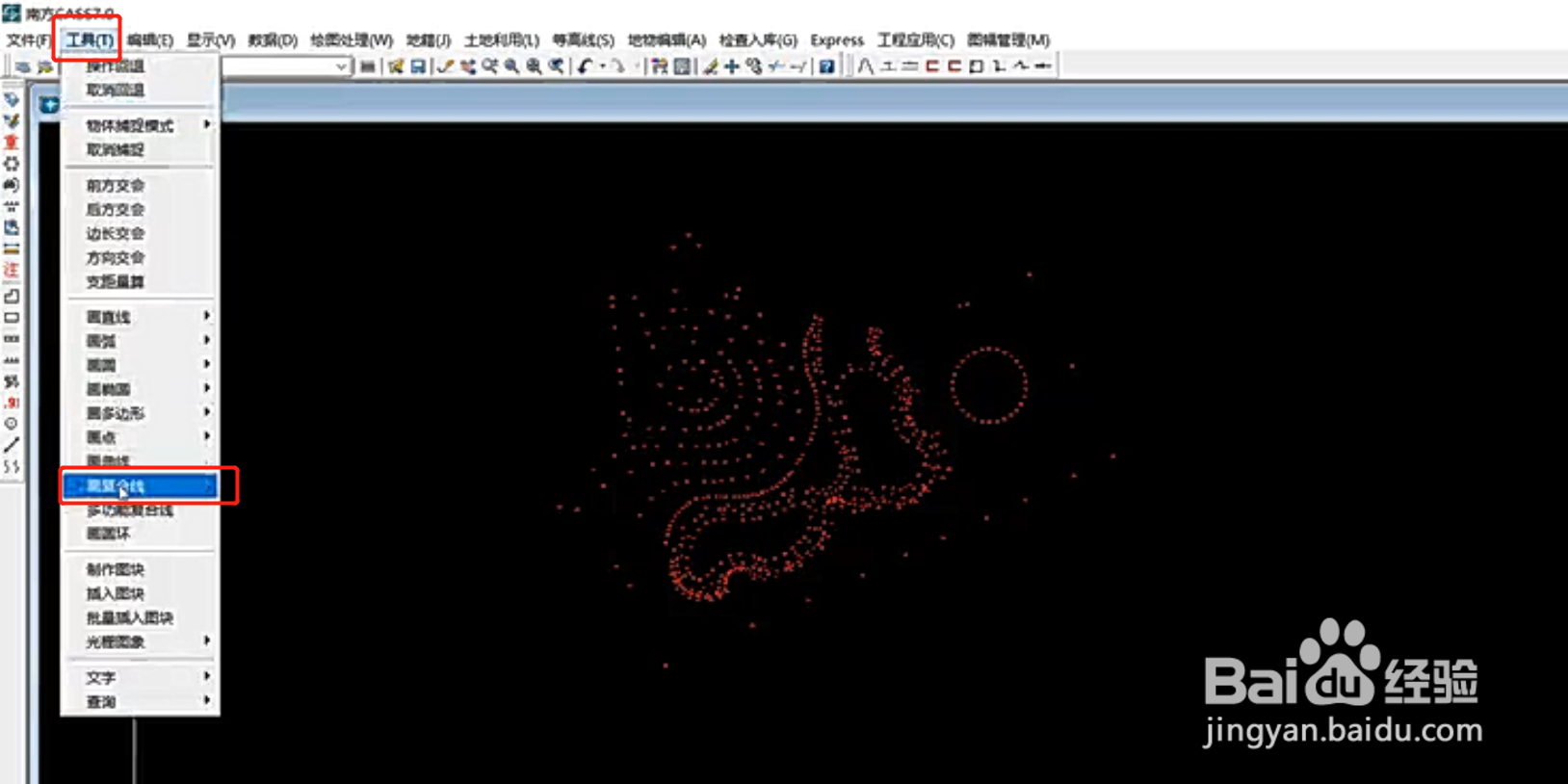Click the diagonal line tool in left toolbar
Screen dimensions: 1568x784
[x=12, y=445]
